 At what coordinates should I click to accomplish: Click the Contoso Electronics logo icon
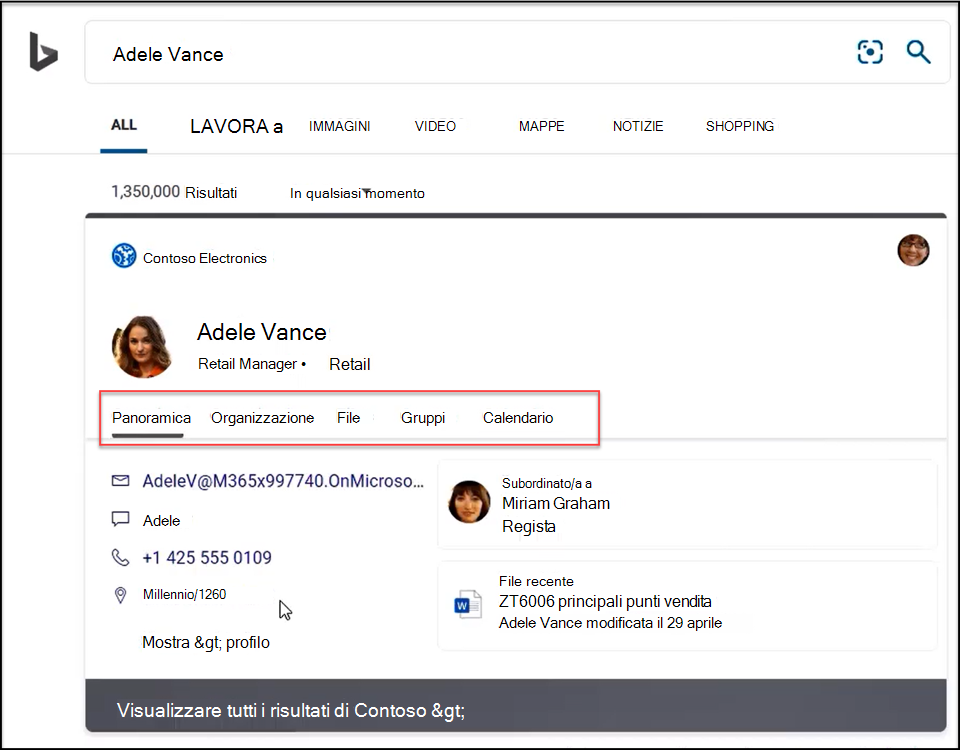click(x=124, y=256)
